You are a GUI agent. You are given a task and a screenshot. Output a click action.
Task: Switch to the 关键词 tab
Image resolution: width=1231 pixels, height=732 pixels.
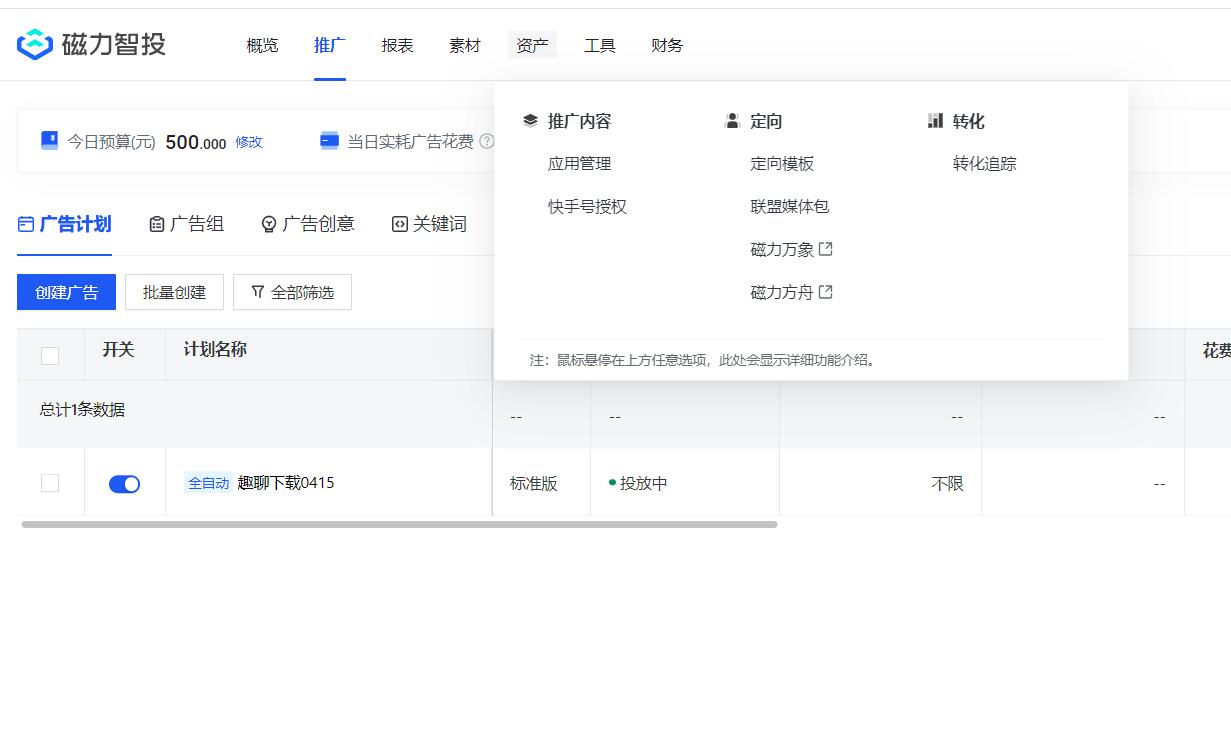[x=429, y=224]
